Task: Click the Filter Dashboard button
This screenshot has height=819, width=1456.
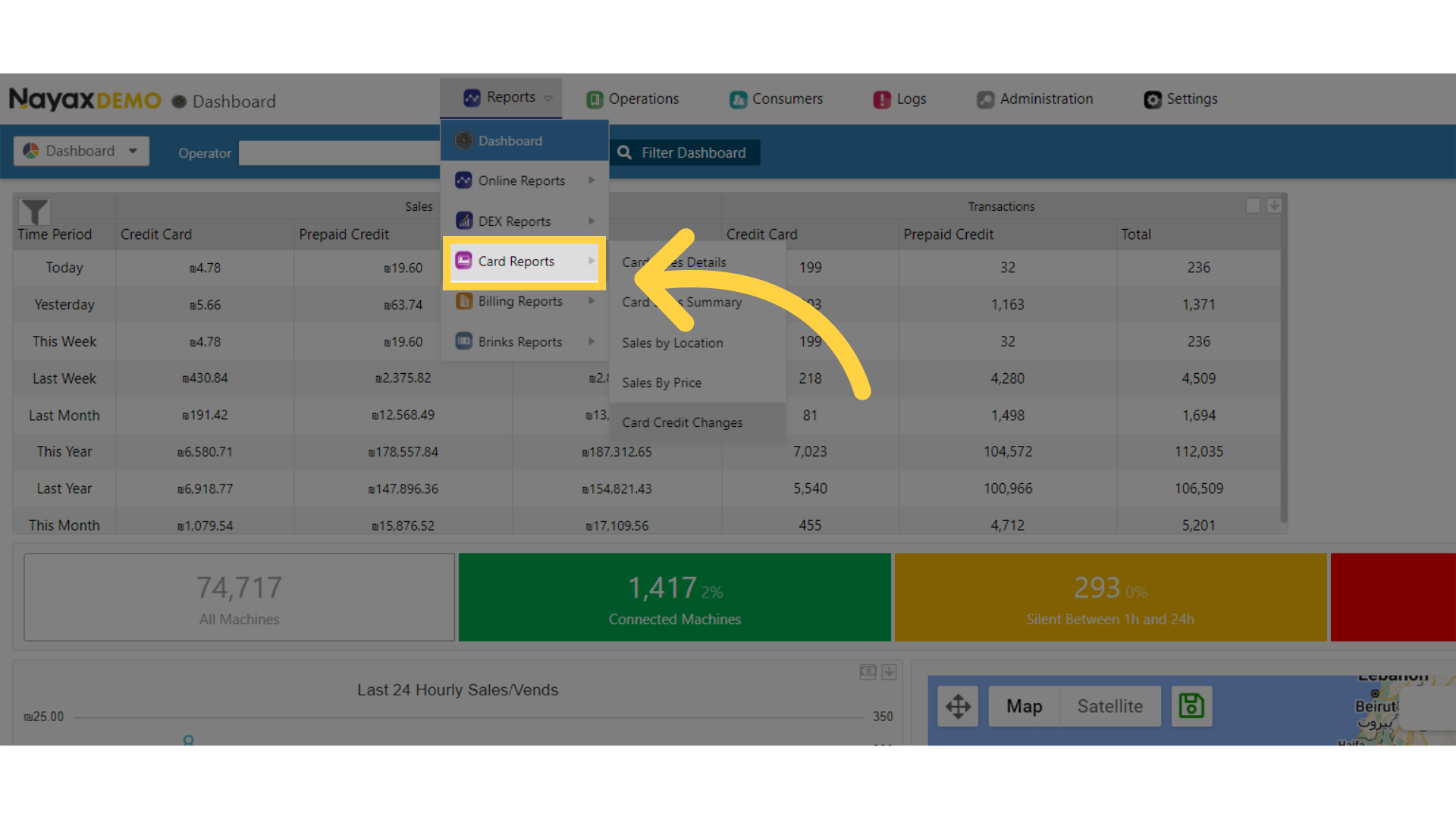Action: click(683, 152)
